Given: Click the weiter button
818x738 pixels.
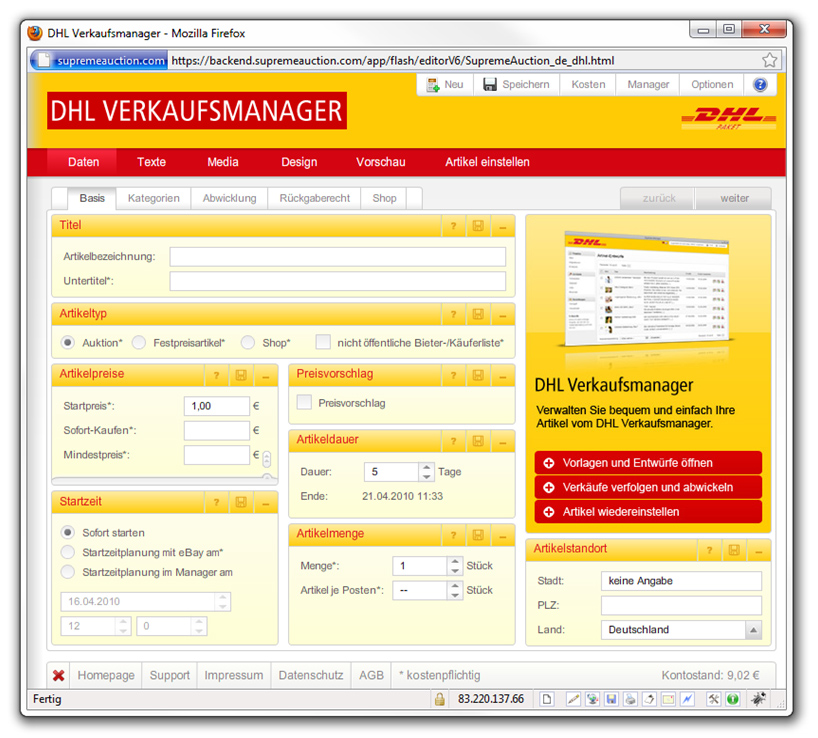Looking at the screenshot, I should (x=734, y=198).
